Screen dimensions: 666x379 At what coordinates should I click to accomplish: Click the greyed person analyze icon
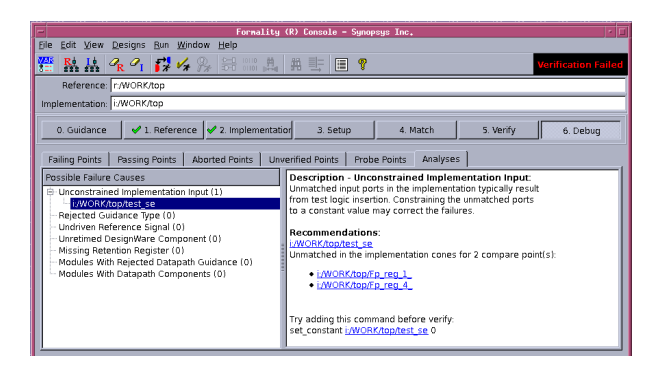[203, 65]
